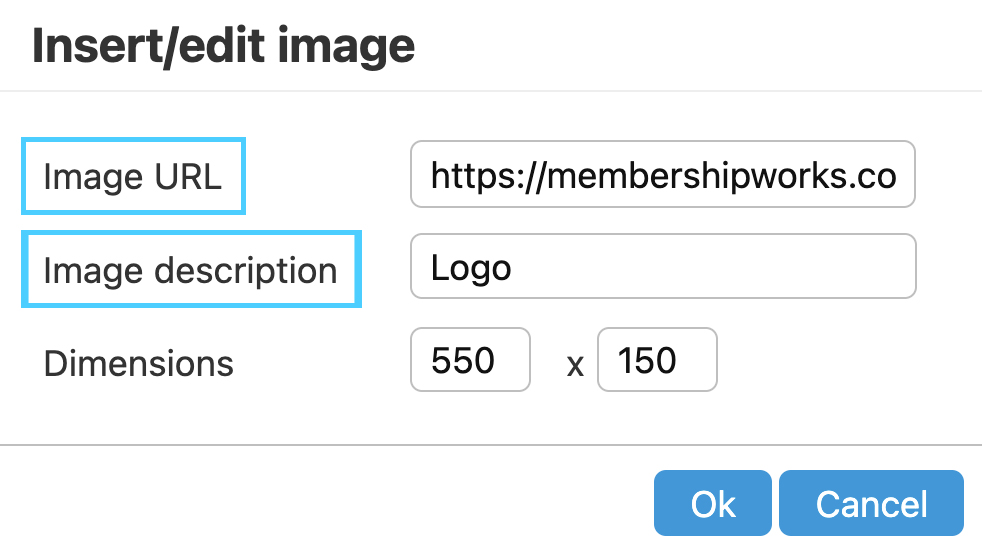Place cursor in the Logo description text
This screenshot has width=982, height=554.
point(471,267)
